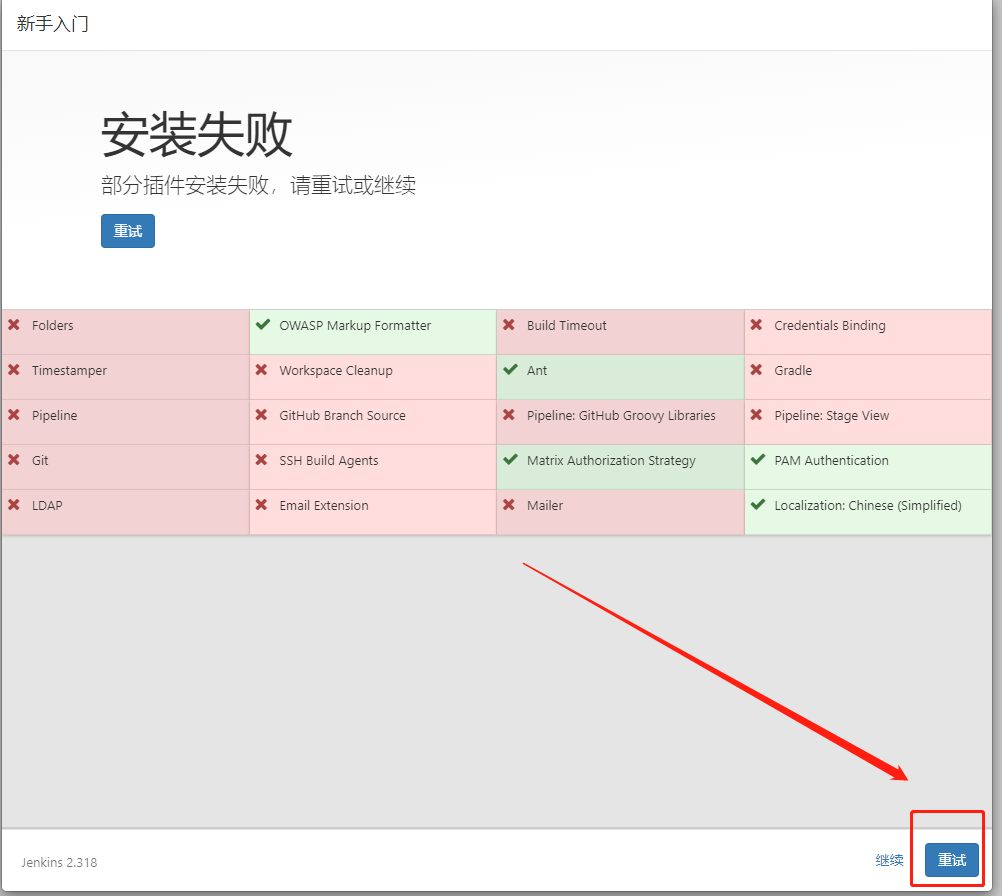The image size is (1002, 896).
Task: Click the red X icon beside Folders
Action: coord(14,325)
